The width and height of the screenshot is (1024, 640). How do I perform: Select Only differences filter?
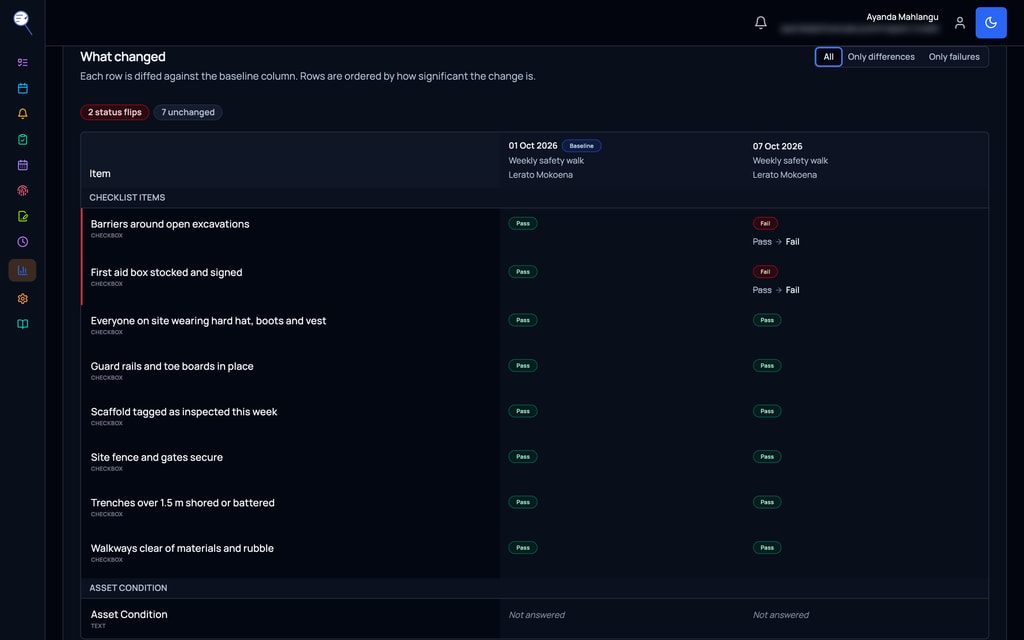pos(881,57)
